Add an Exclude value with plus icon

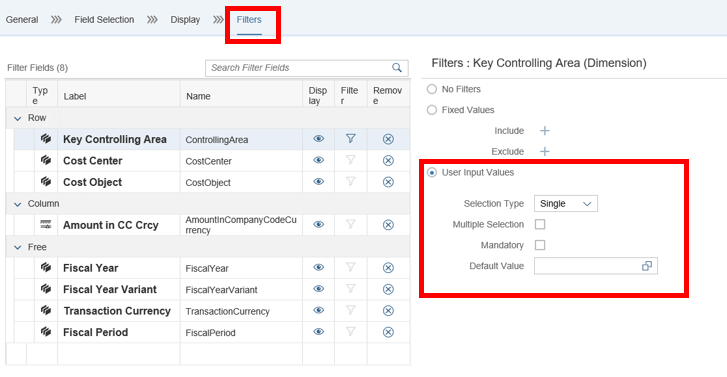tap(545, 152)
